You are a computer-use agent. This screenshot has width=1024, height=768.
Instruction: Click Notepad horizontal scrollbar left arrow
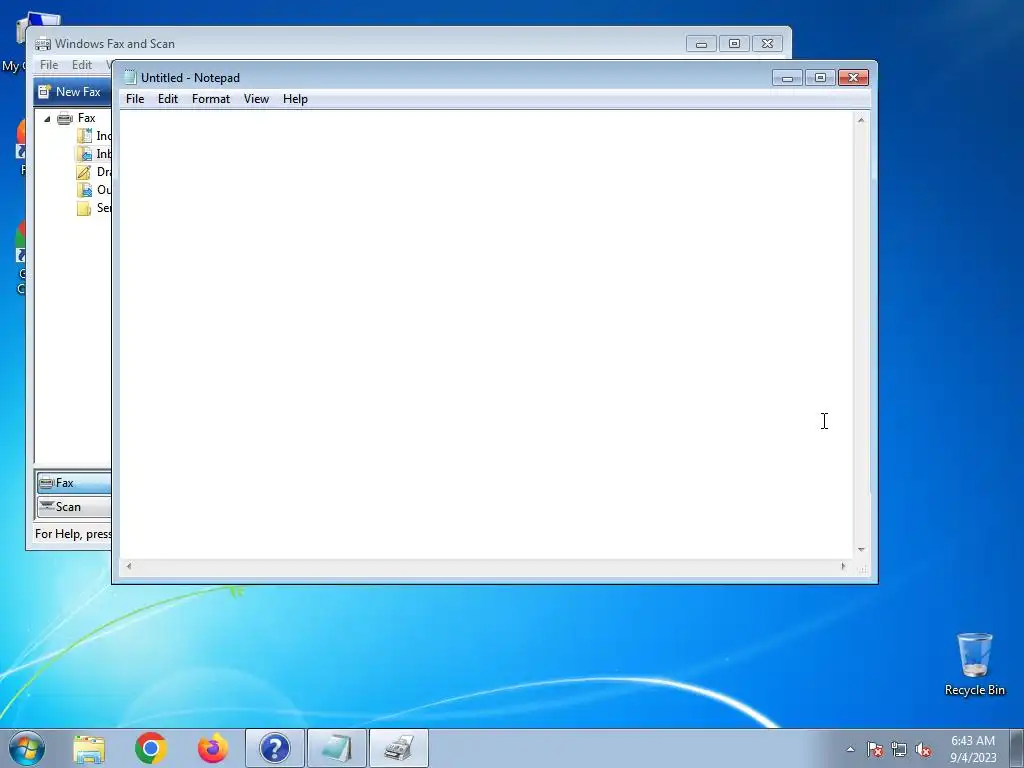point(129,566)
